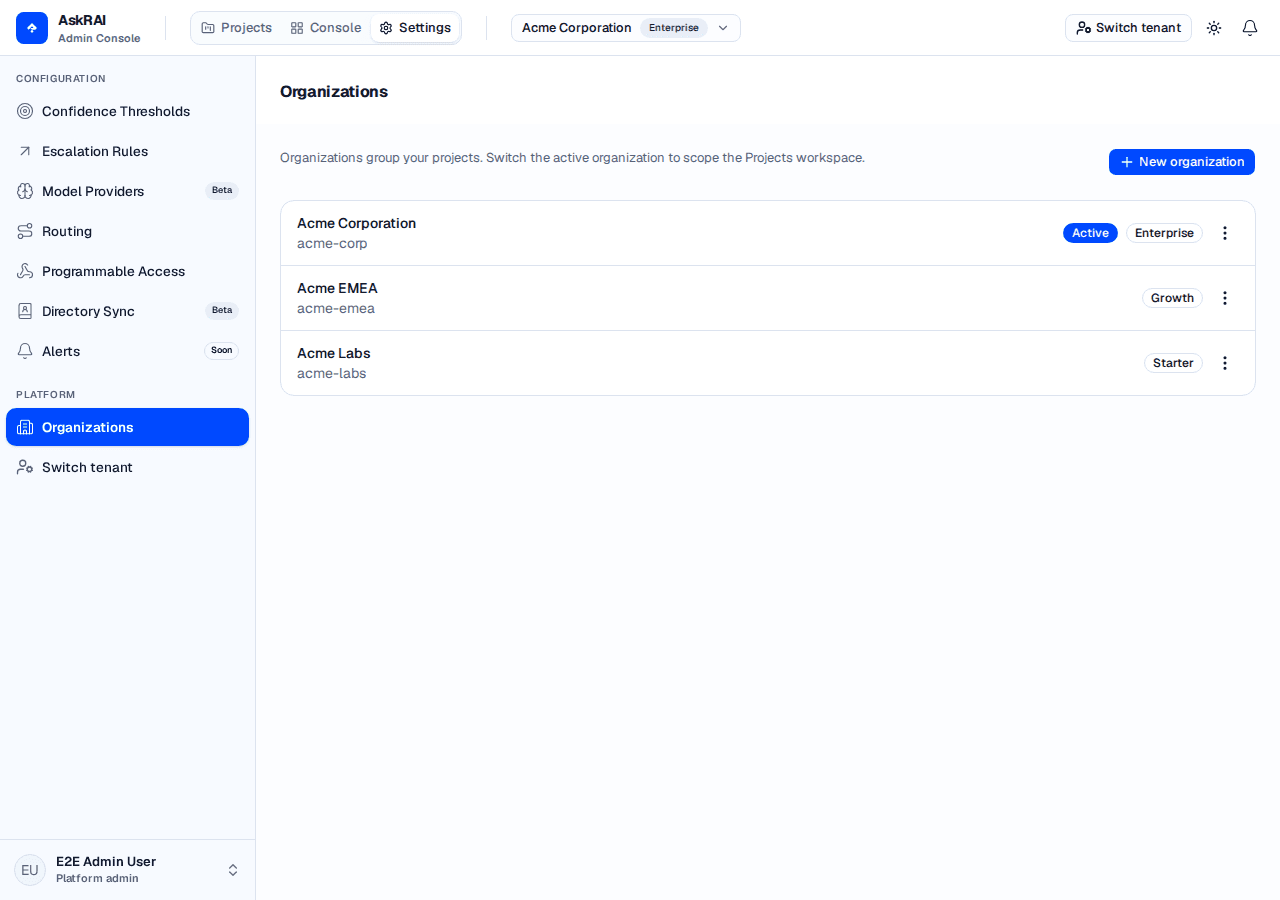Open Escalation Rules settings
This screenshot has height=900, width=1280.
tap(127, 151)
